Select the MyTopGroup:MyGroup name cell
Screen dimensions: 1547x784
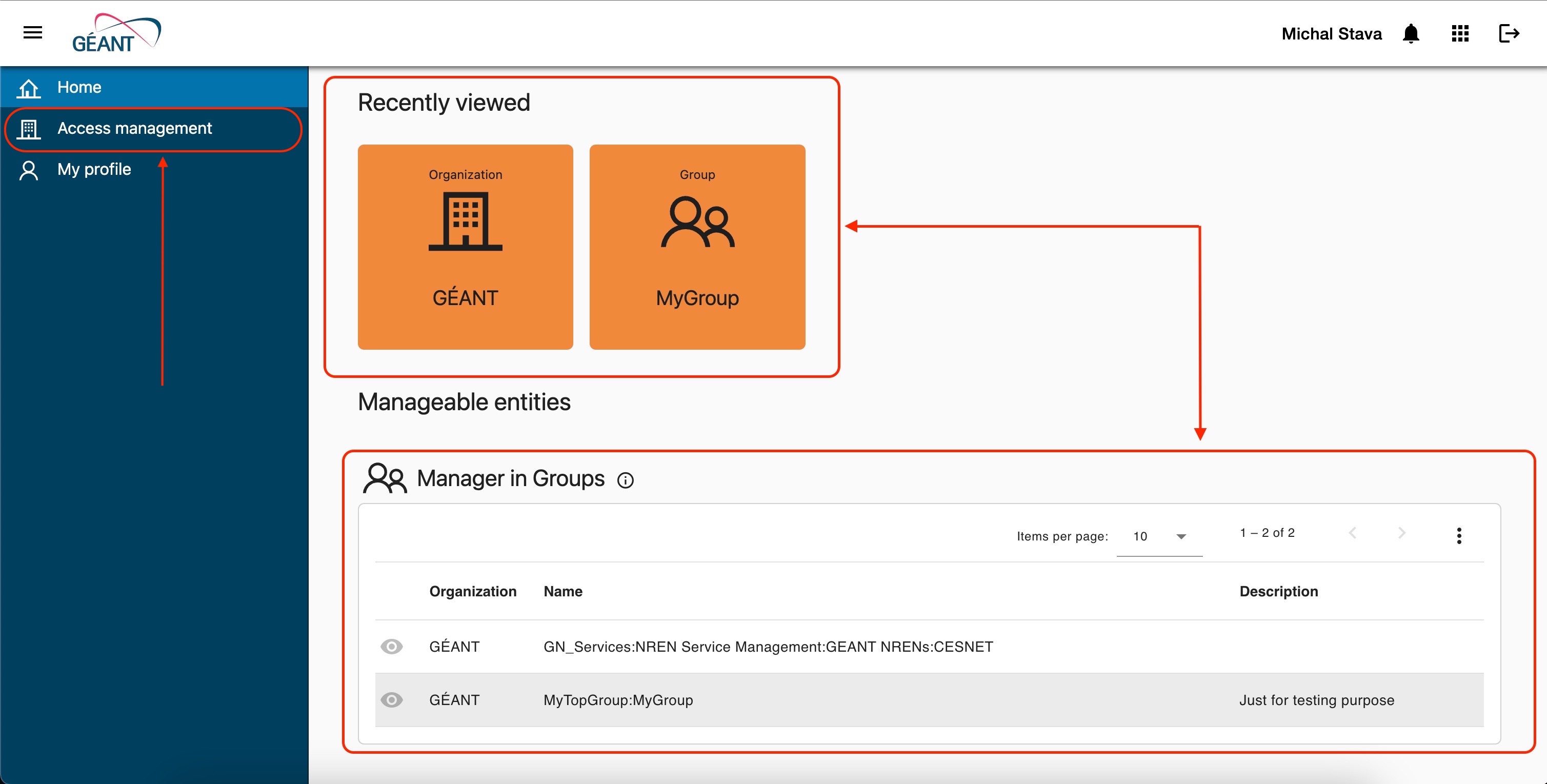[618, 700]
